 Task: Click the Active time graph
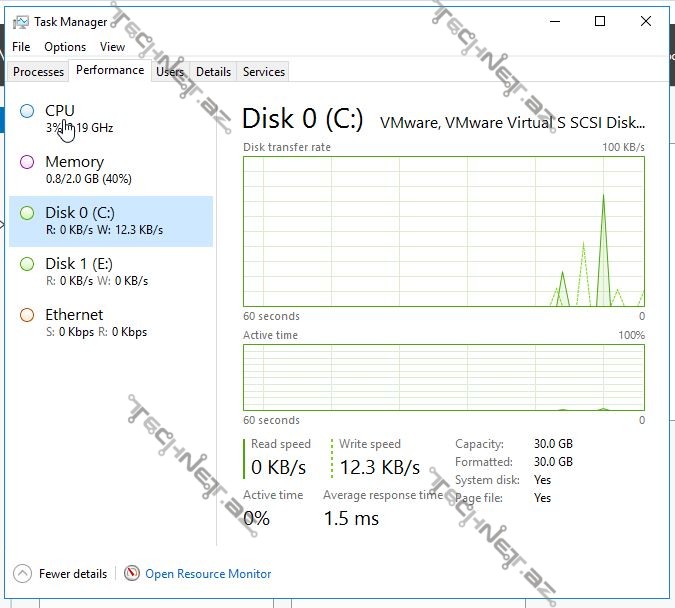click(x=443, y=378)
